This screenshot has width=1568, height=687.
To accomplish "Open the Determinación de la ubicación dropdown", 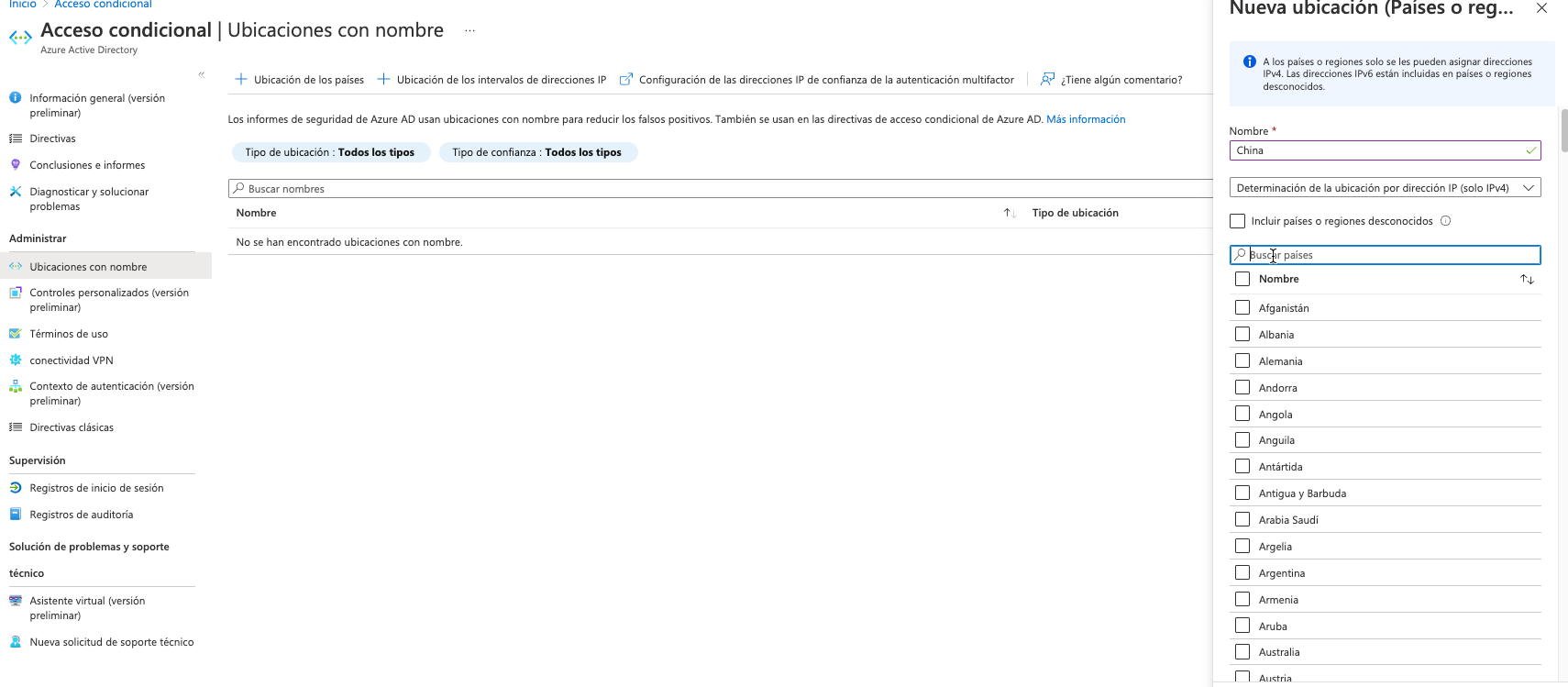I will pyautogui.click(x=1385, y=188).
